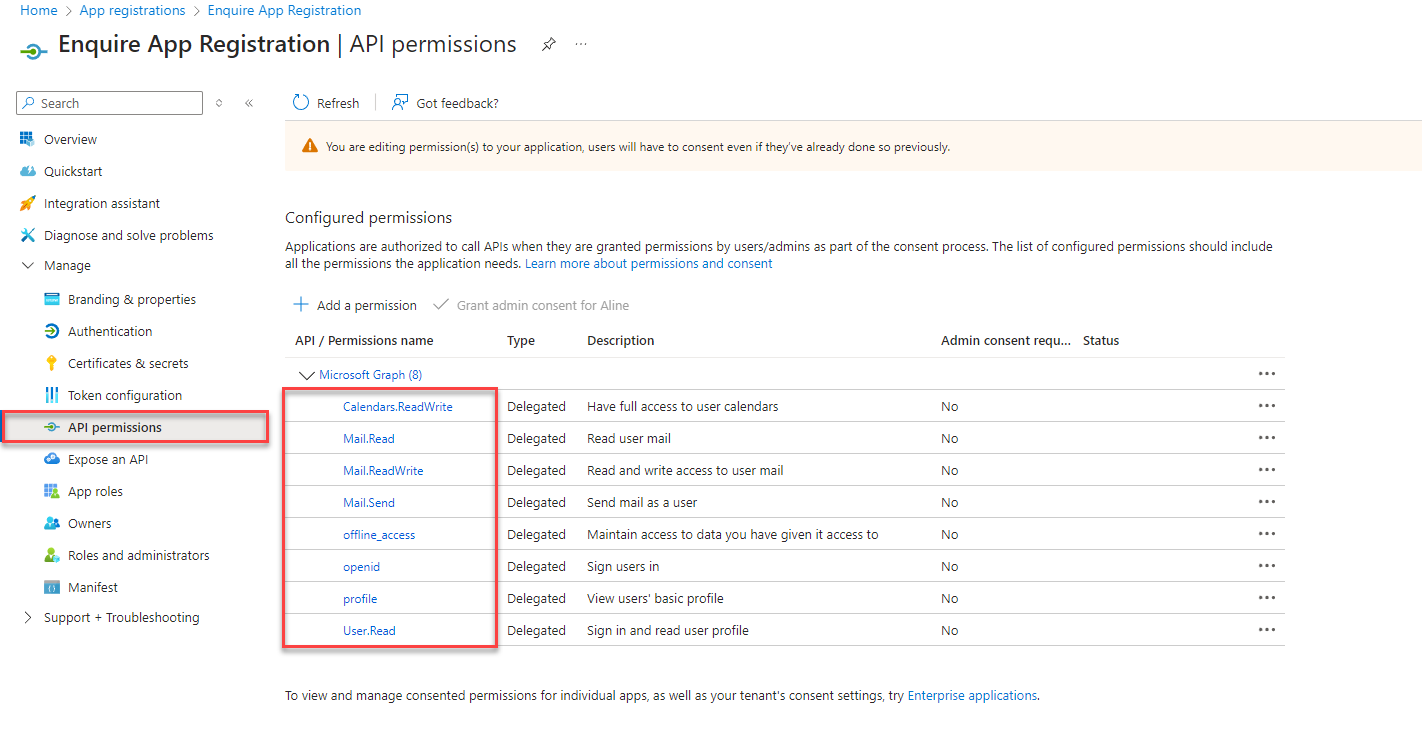Open the ellipsis menu for the profile row

click(1267, 598)
